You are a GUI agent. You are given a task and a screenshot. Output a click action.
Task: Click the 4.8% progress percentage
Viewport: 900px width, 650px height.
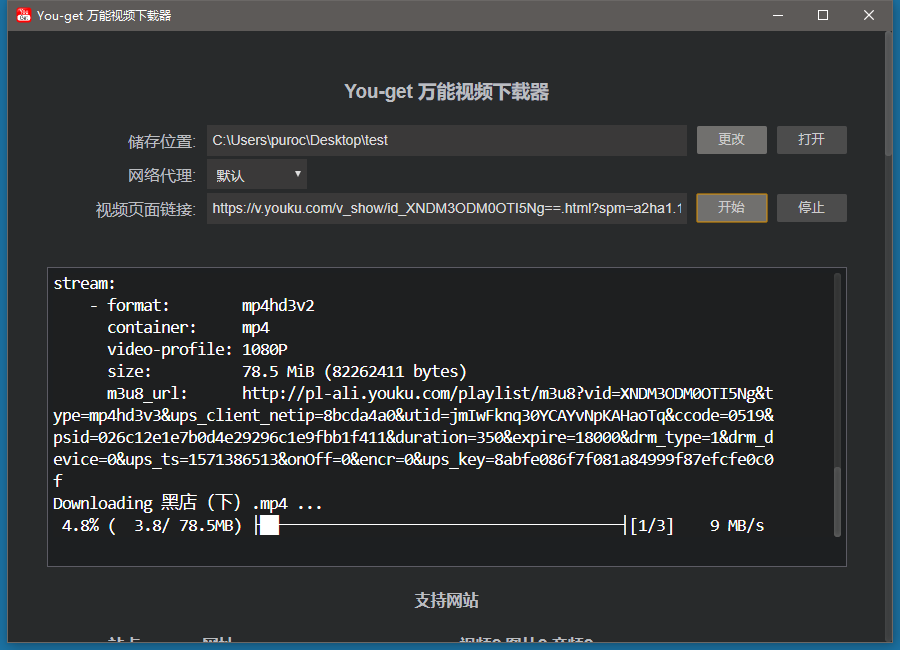pyautogui.click(x=80, y=525)
